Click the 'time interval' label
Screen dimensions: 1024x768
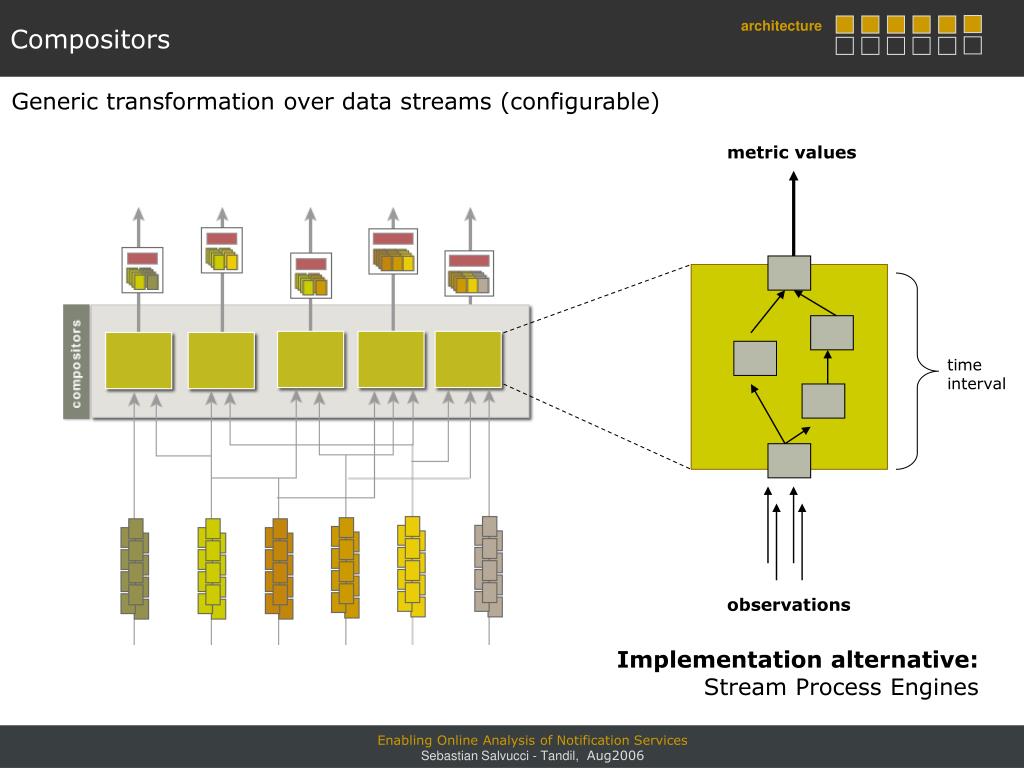click(976, 374)
